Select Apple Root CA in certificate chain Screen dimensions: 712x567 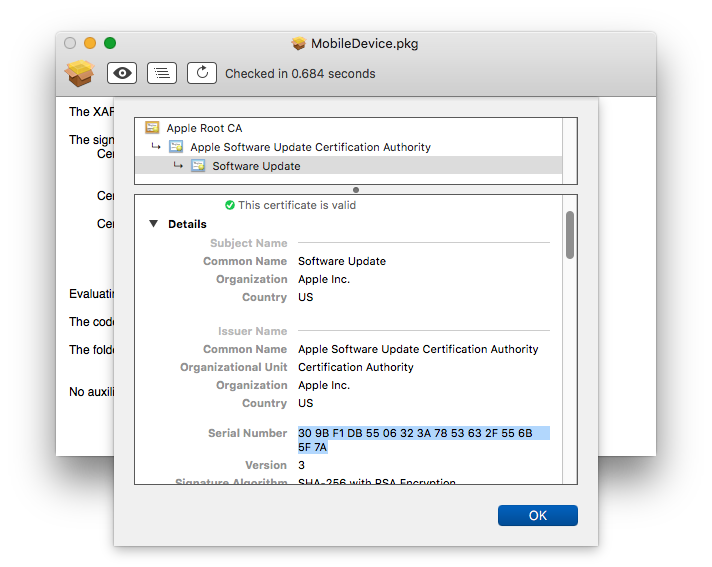349,128
